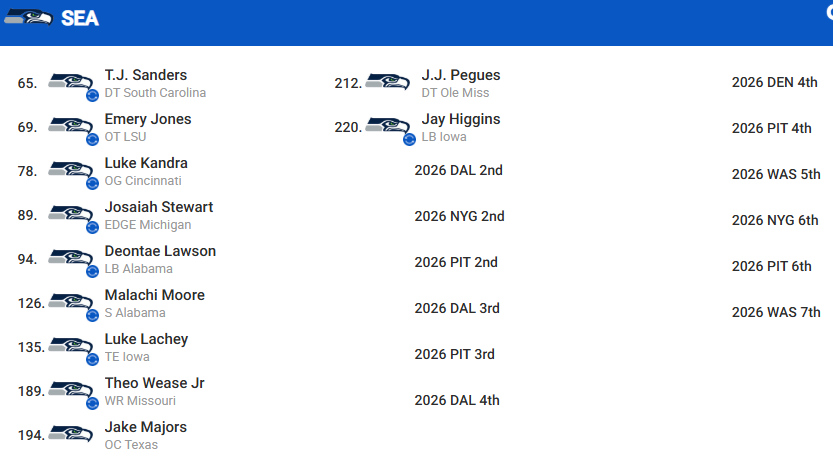Click the blue swap badge beside Emery Jones
Screen dimensions: 833x451
(92, 140)
